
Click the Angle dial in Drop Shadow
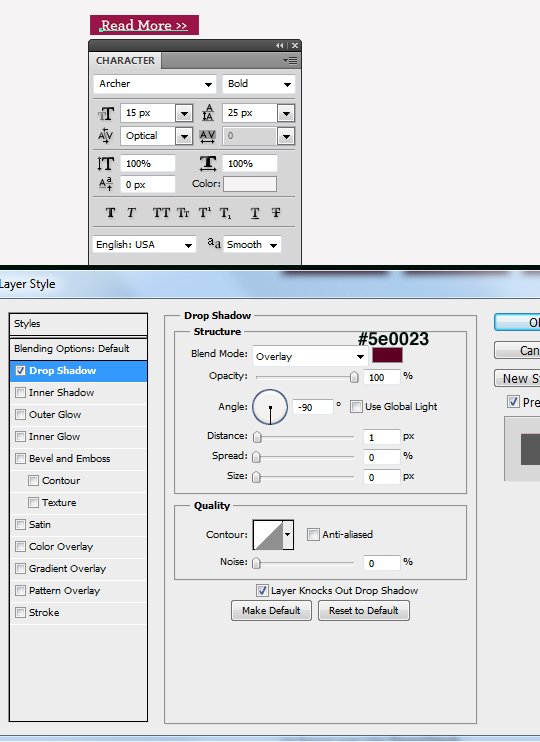[x=270, y=407]
